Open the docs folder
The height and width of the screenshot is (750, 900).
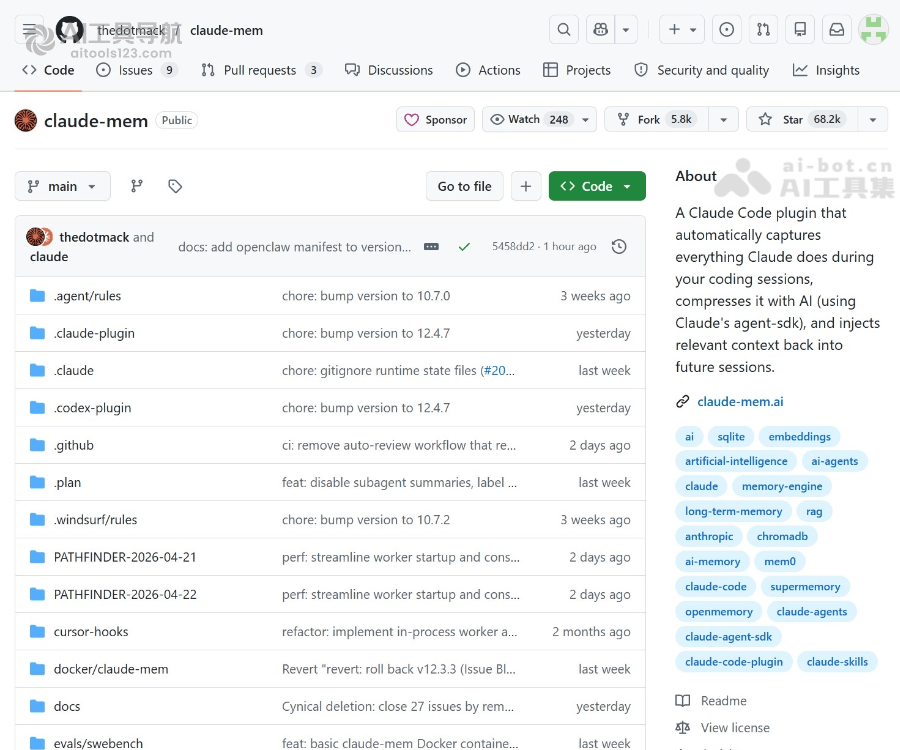pos(67,706)
